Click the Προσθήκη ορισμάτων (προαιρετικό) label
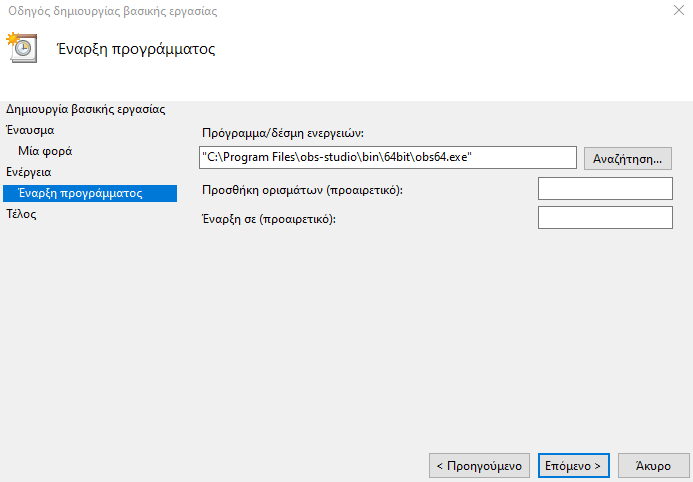The width and height of the screenshot is (693, 482). click(x=302, y=190)
